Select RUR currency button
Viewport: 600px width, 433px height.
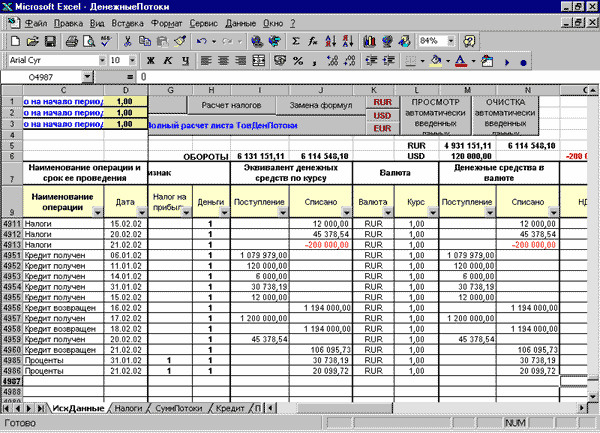click(x=383, y=102)
